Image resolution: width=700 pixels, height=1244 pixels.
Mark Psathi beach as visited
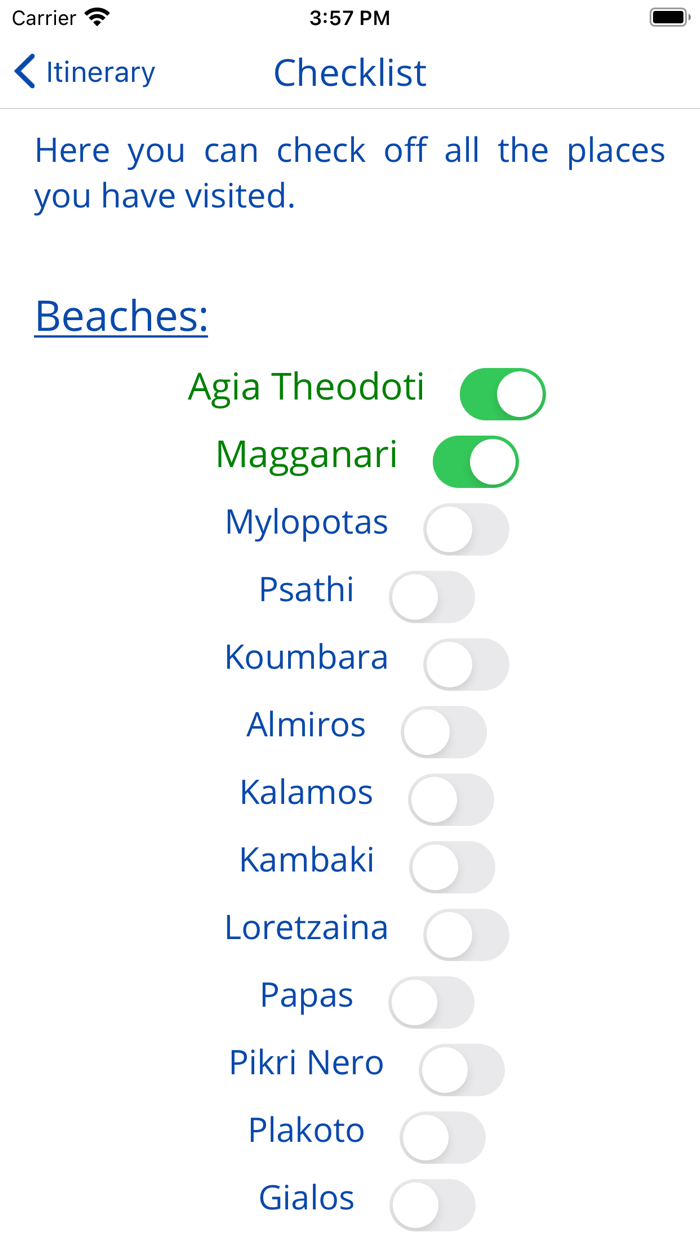(432, 597)
